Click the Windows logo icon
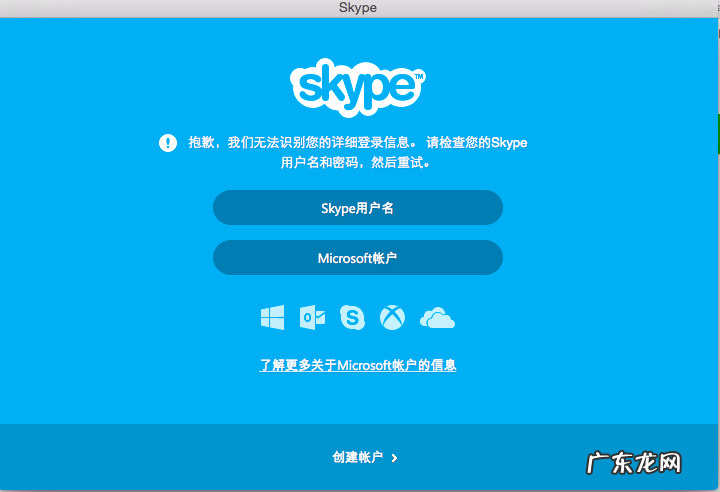720x492 pixels. coord(272,317)
